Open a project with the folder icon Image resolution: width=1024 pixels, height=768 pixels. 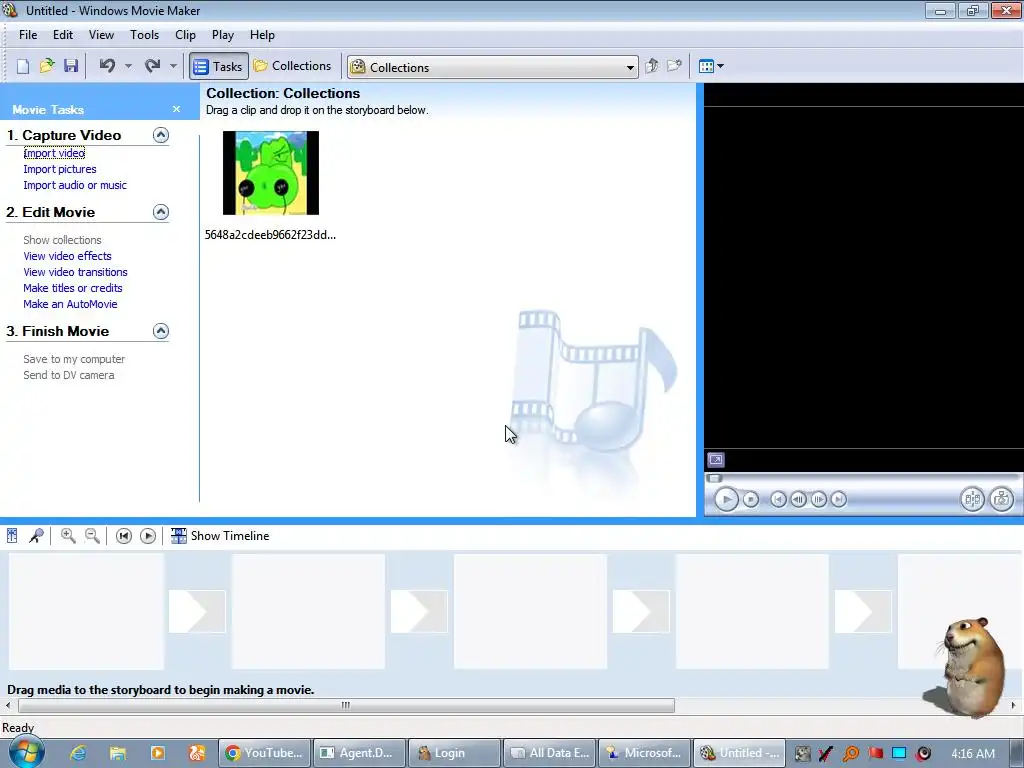(47, 66)
